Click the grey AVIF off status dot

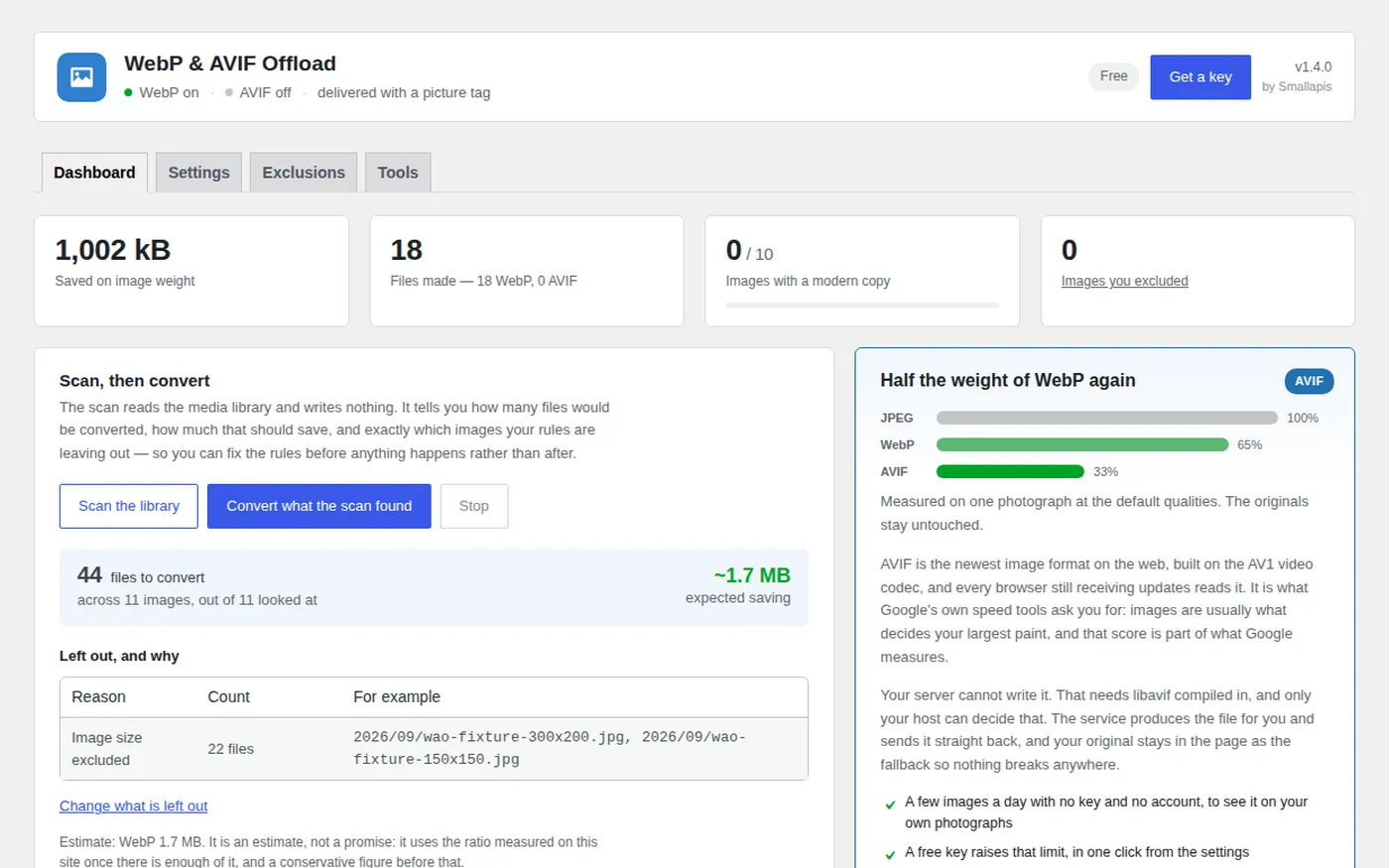229,92
